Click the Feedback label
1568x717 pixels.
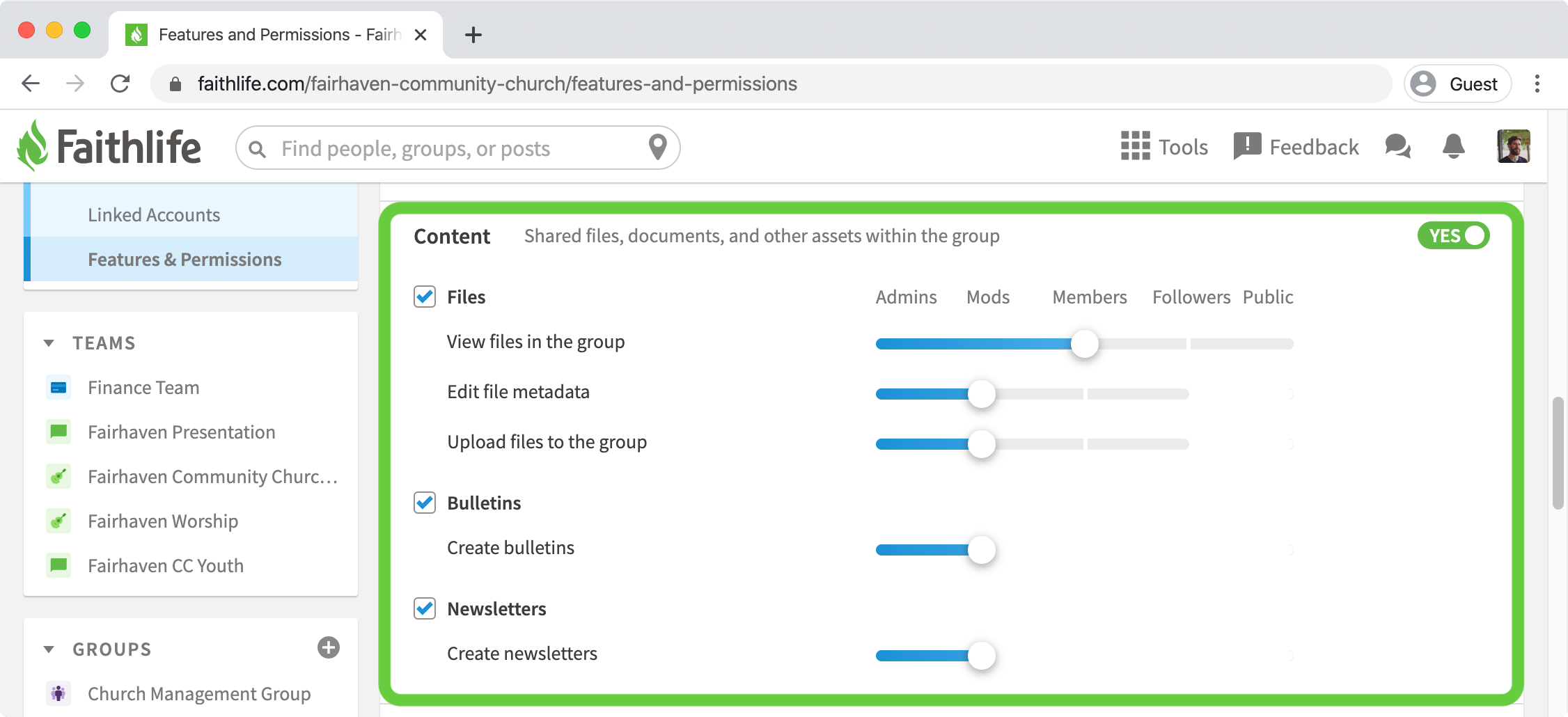coord(1314,147)
